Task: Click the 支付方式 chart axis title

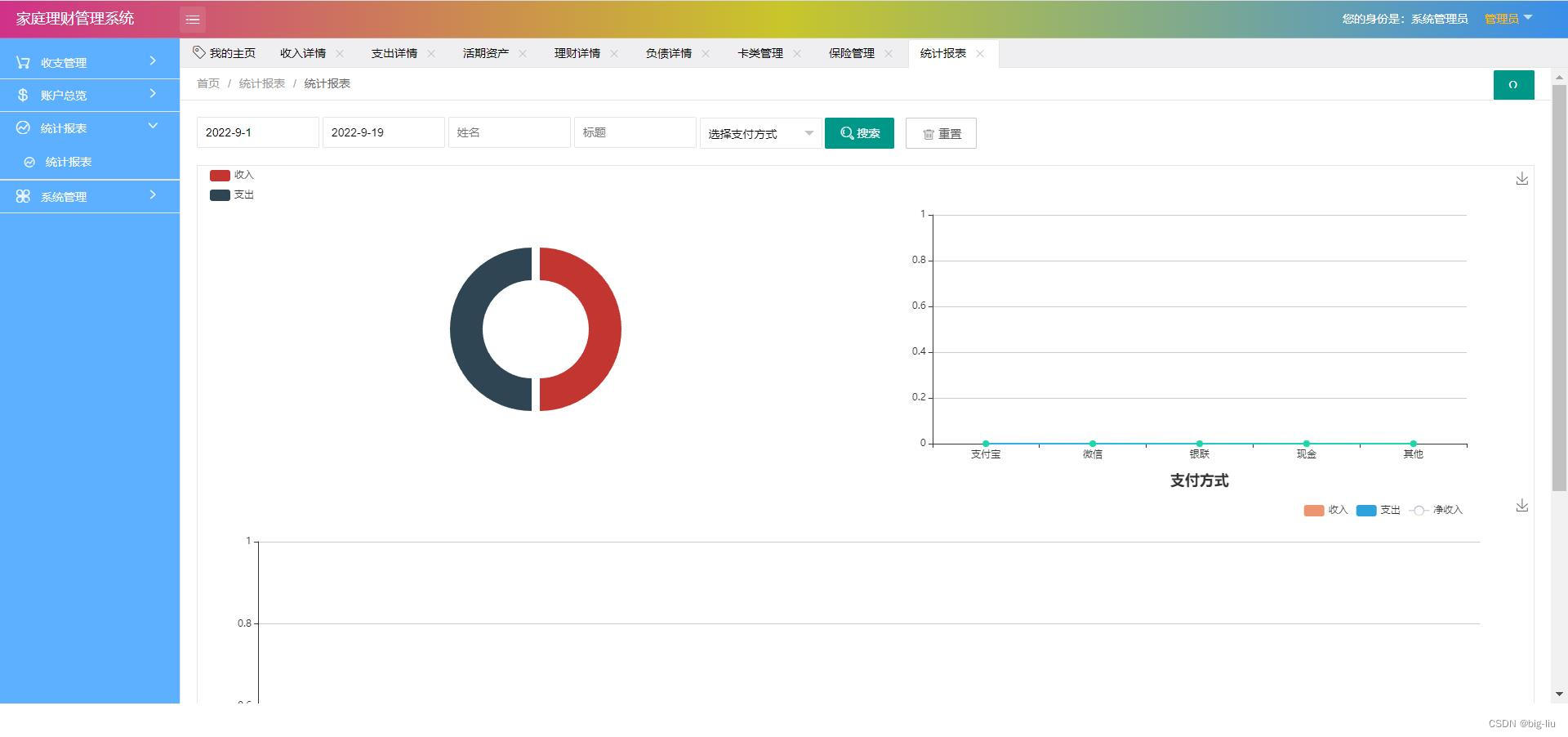Action: (x=1200, y=480)
